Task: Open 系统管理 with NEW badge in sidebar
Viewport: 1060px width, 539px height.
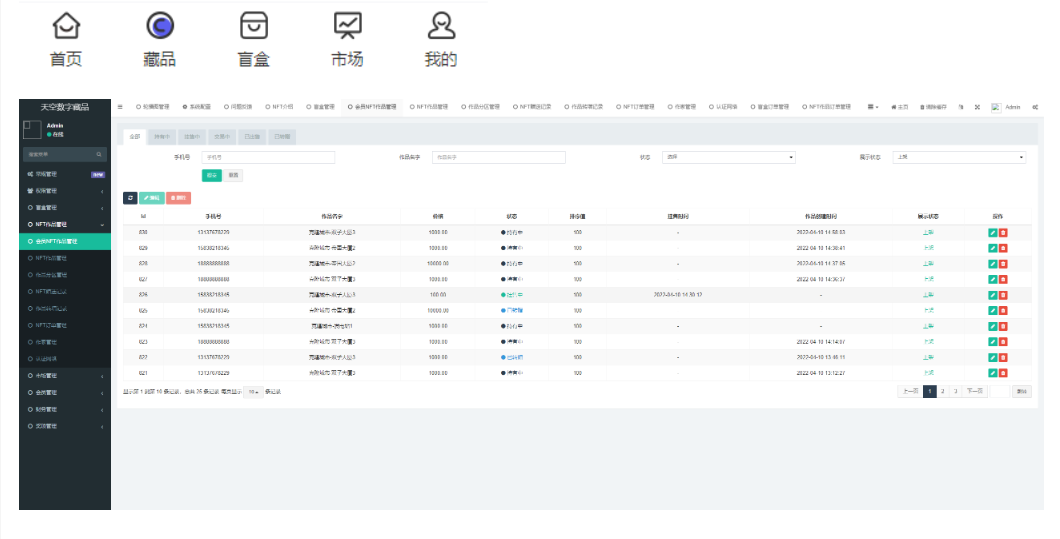Action: point(65,174)
